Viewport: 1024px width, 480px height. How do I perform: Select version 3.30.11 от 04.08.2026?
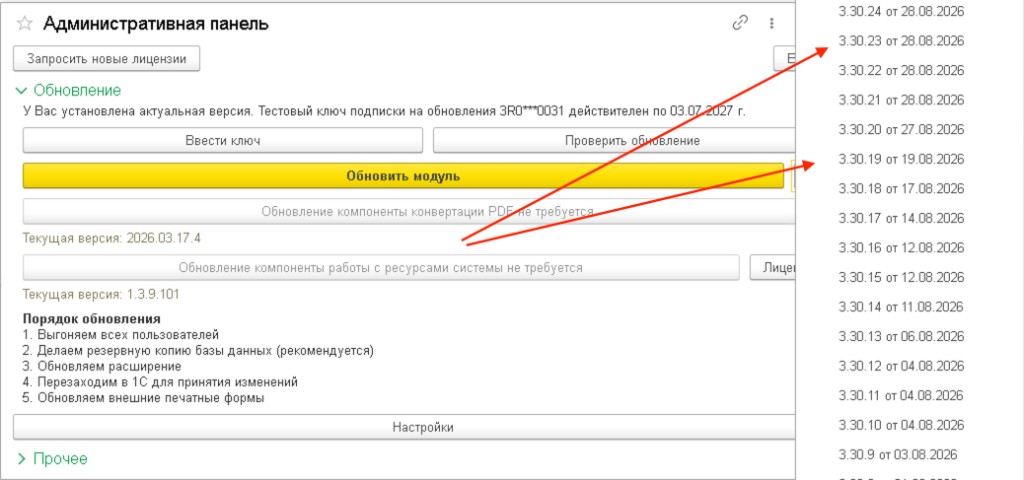[x=901, y=396]
